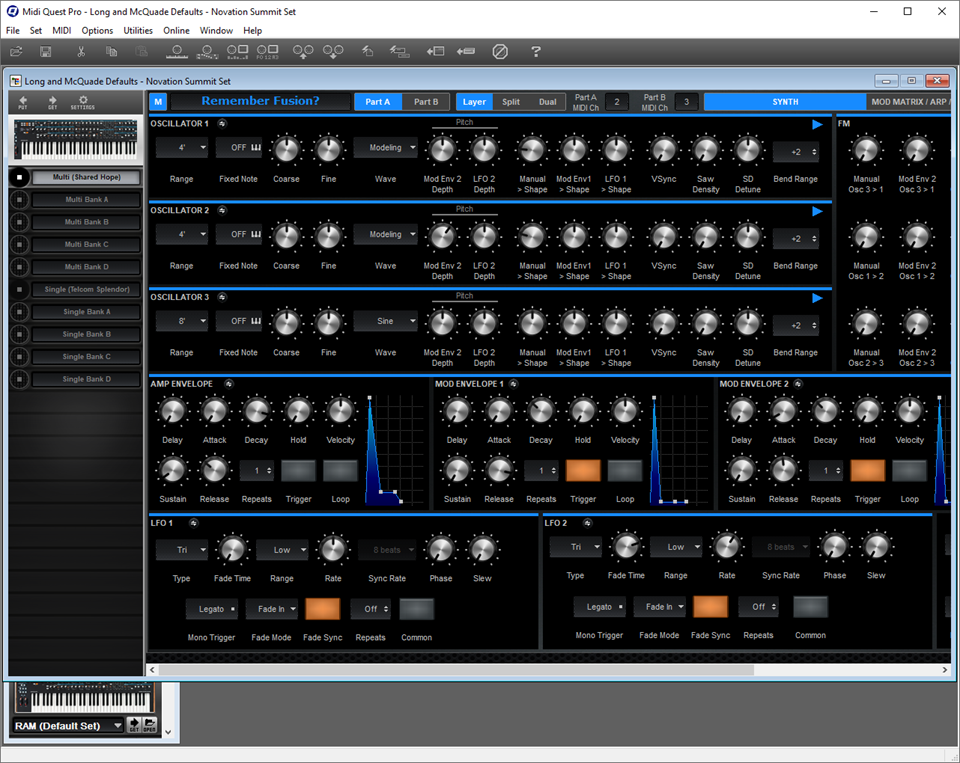This screenshot has width=960, height=763.
Task: Click the blue M button beside patch name
Action: click(158, 101)
